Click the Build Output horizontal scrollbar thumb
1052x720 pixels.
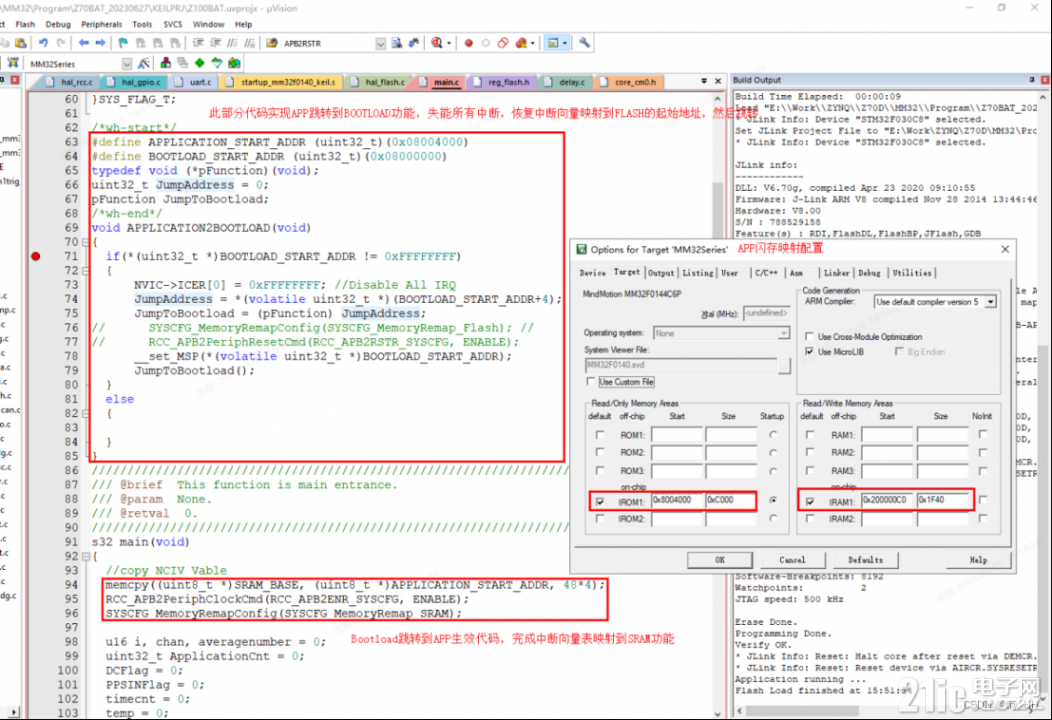(802, 711)
